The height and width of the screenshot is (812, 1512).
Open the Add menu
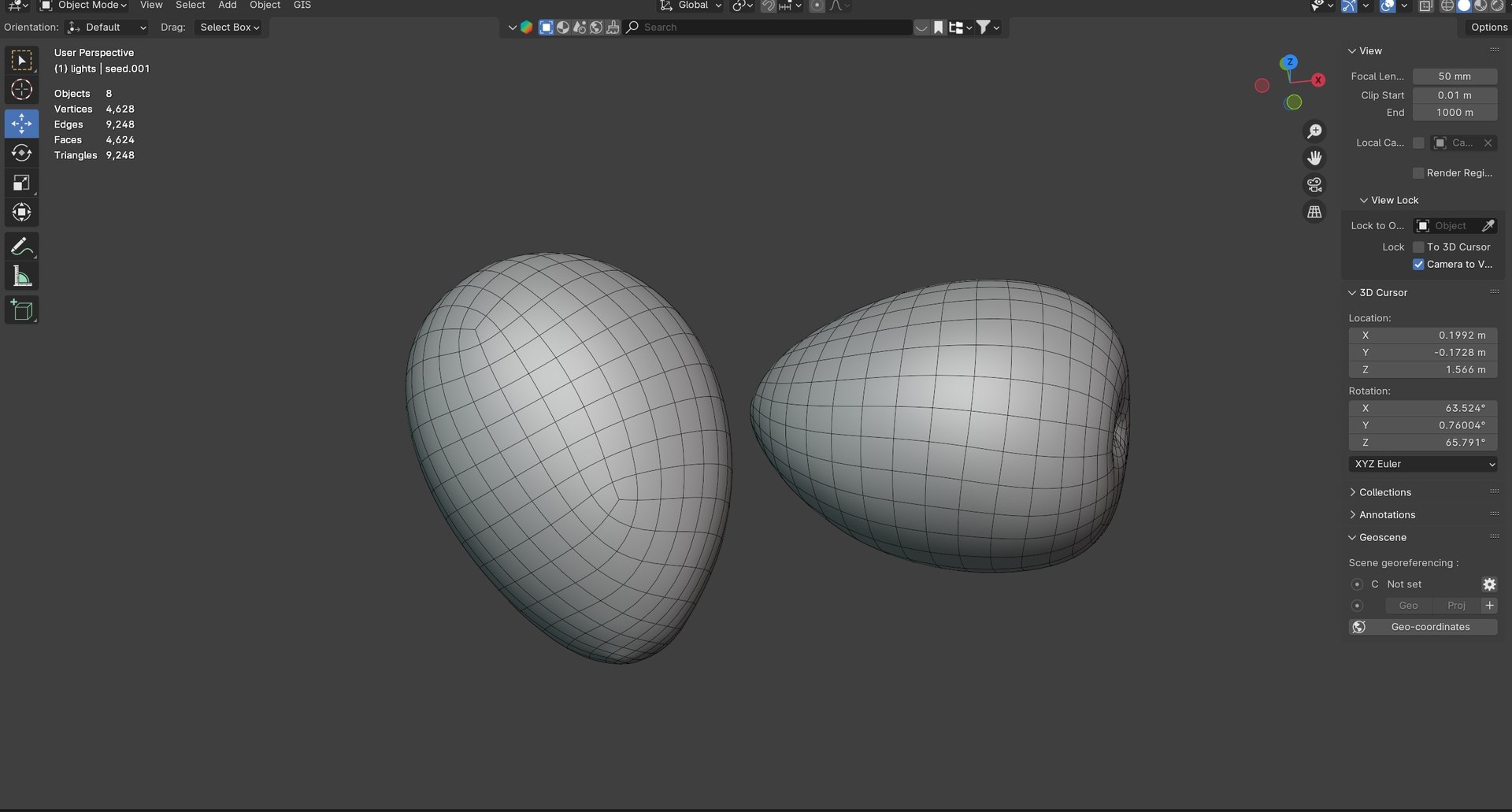228,6
